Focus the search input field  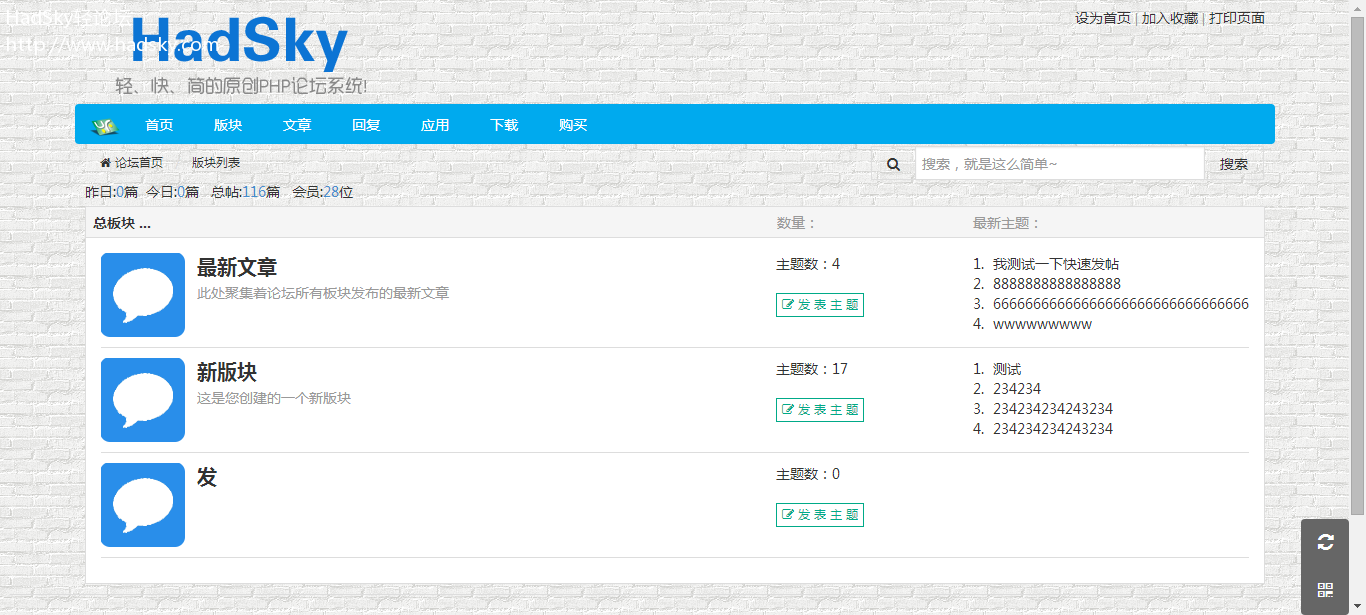point(1059,164)
